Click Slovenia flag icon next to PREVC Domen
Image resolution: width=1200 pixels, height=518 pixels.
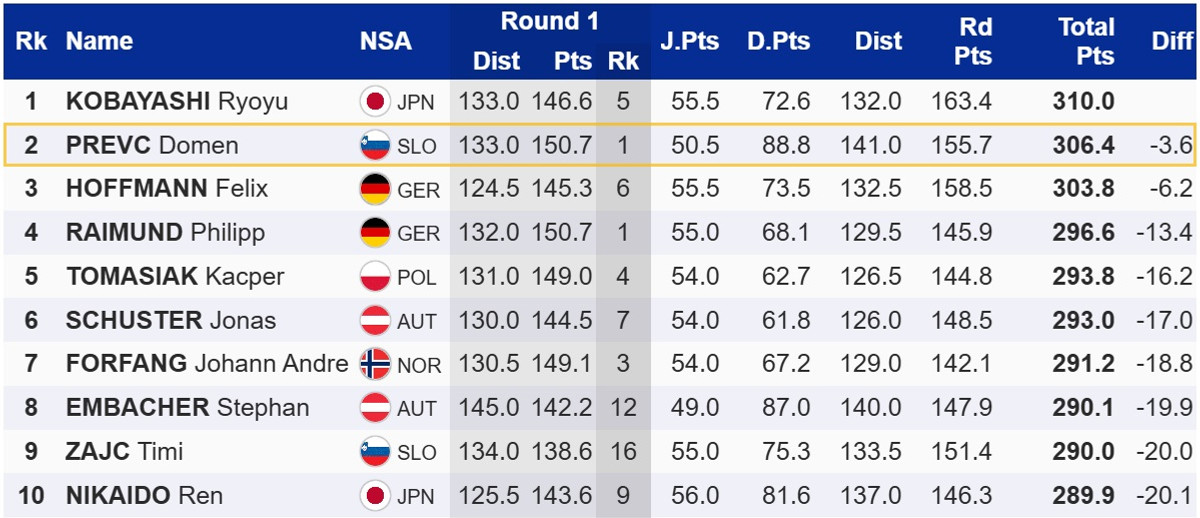tap(375, 145)
